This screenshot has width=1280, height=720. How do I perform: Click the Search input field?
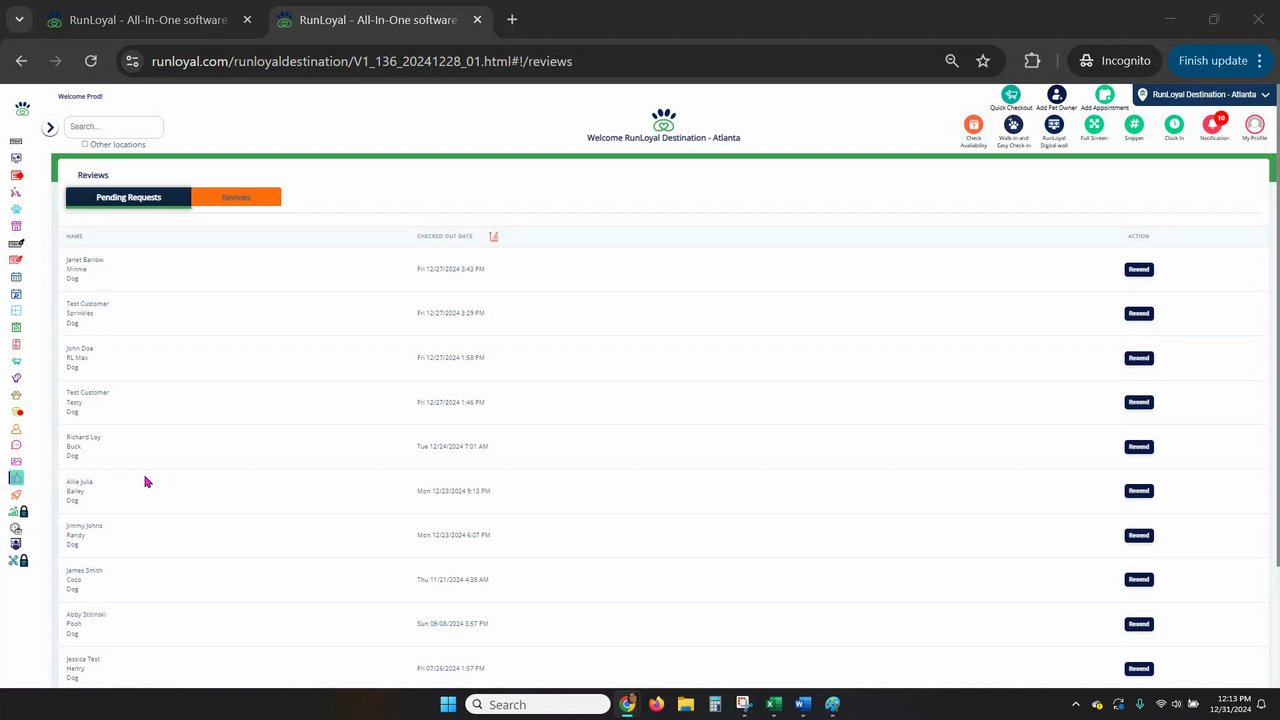tap(114, 126)
